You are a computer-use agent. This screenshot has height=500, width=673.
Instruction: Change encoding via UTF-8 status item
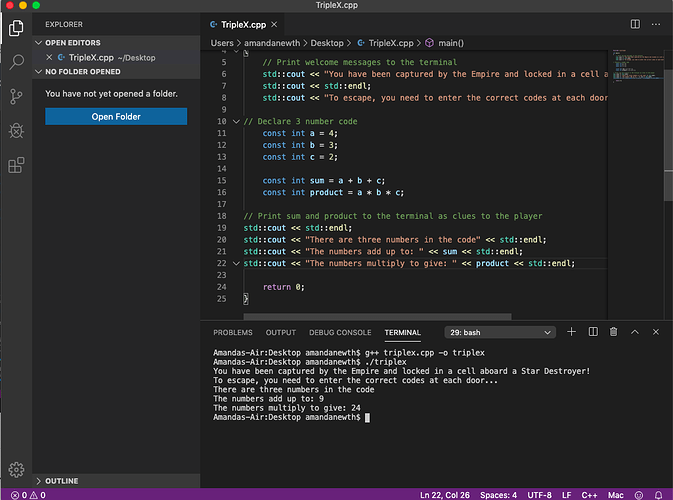(x=539, y=495)
